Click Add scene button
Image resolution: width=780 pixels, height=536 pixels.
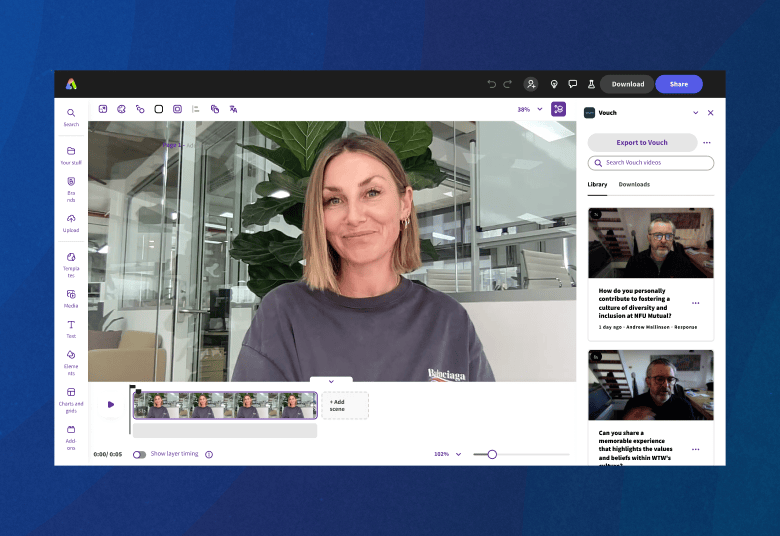click(345, 406)
